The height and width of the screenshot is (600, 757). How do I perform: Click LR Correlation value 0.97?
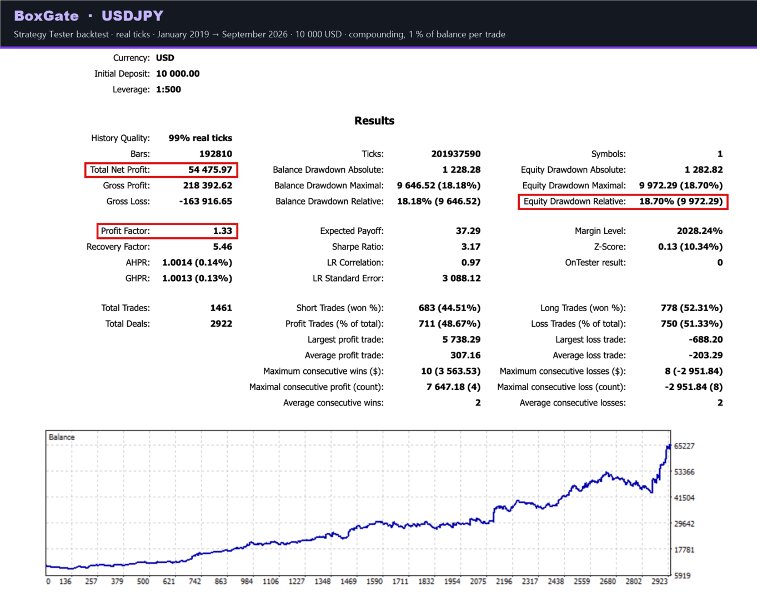(471, 263)
